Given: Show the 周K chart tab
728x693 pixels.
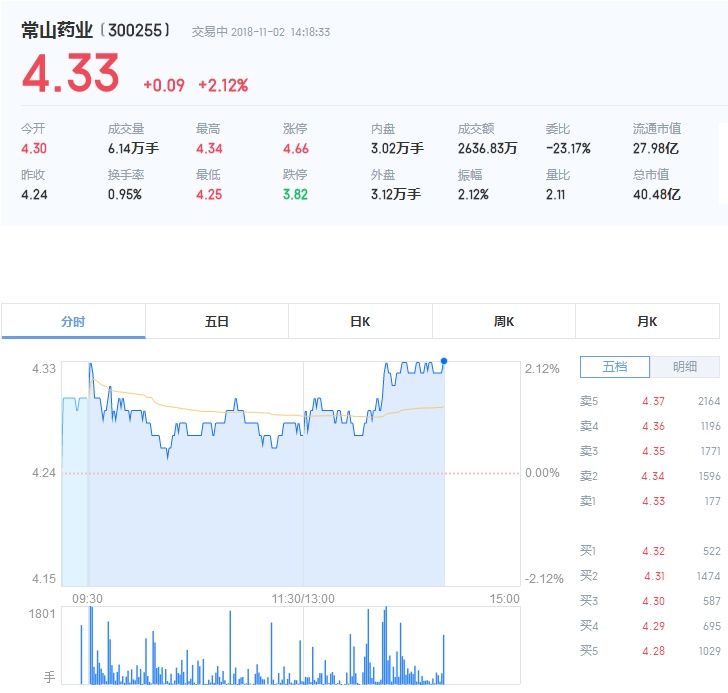Looking at the screenshot, I should [504, 321].
